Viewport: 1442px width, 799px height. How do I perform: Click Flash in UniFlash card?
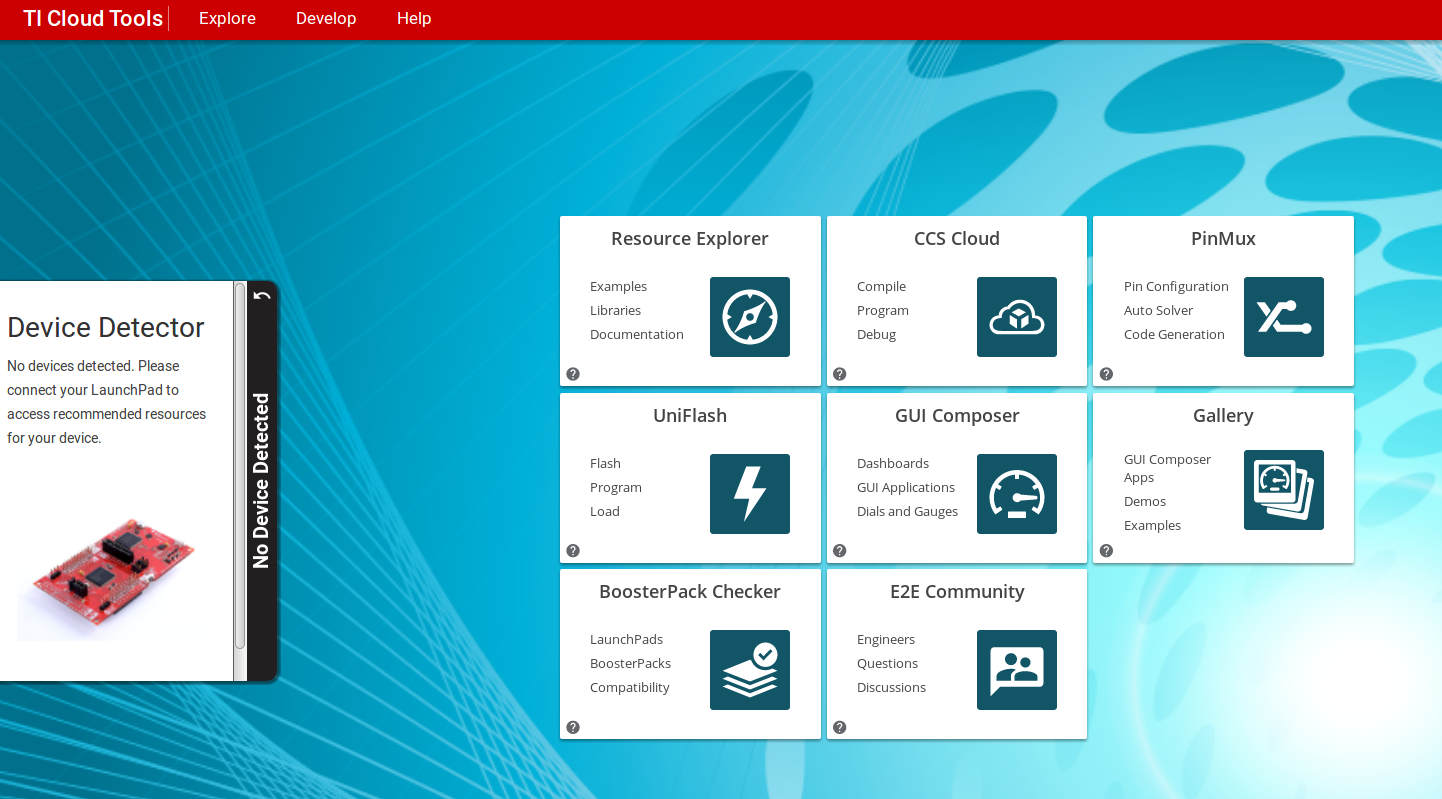click(605, 464)
